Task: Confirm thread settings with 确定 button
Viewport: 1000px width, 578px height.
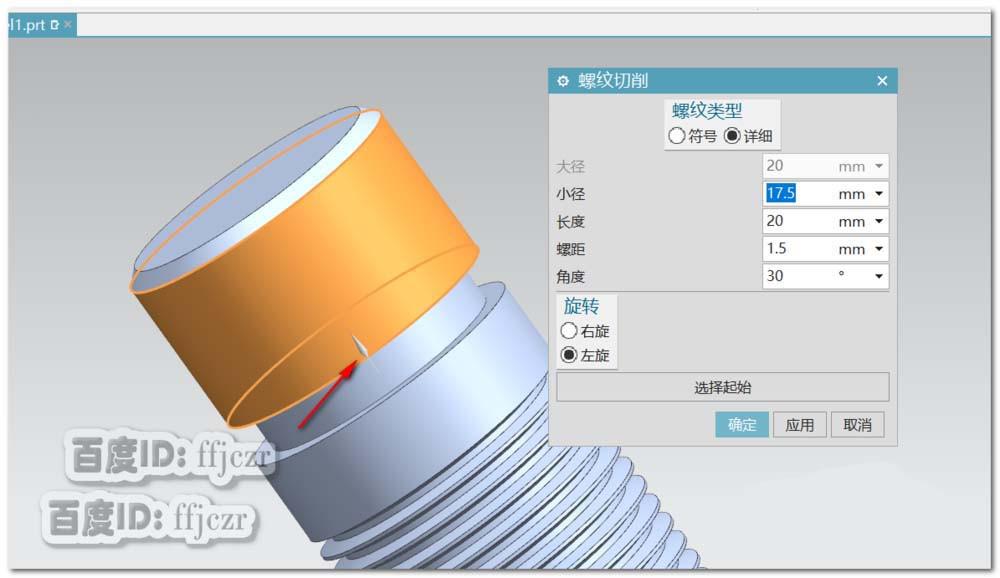Action: click(741, 424)
